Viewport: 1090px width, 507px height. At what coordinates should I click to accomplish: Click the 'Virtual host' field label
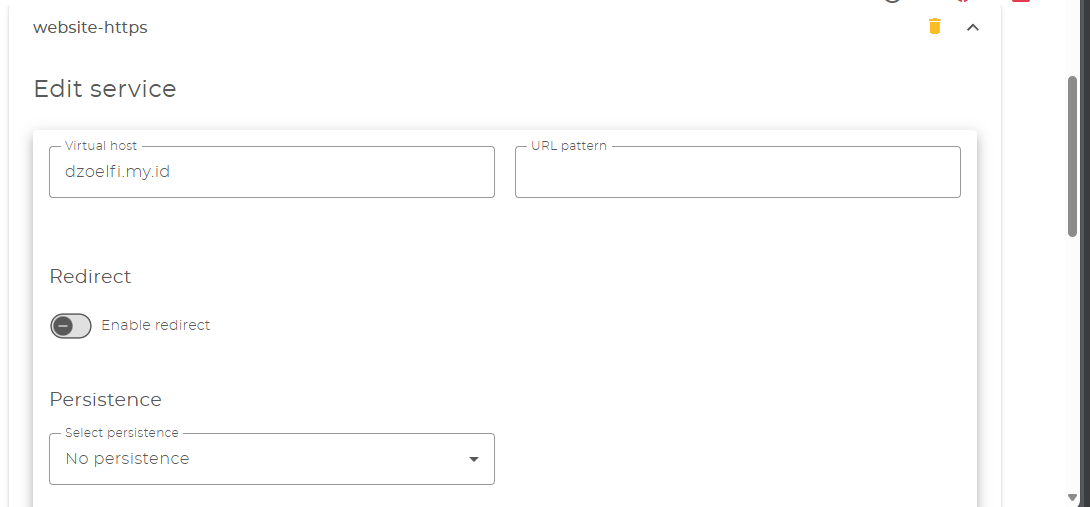[101, 146]
